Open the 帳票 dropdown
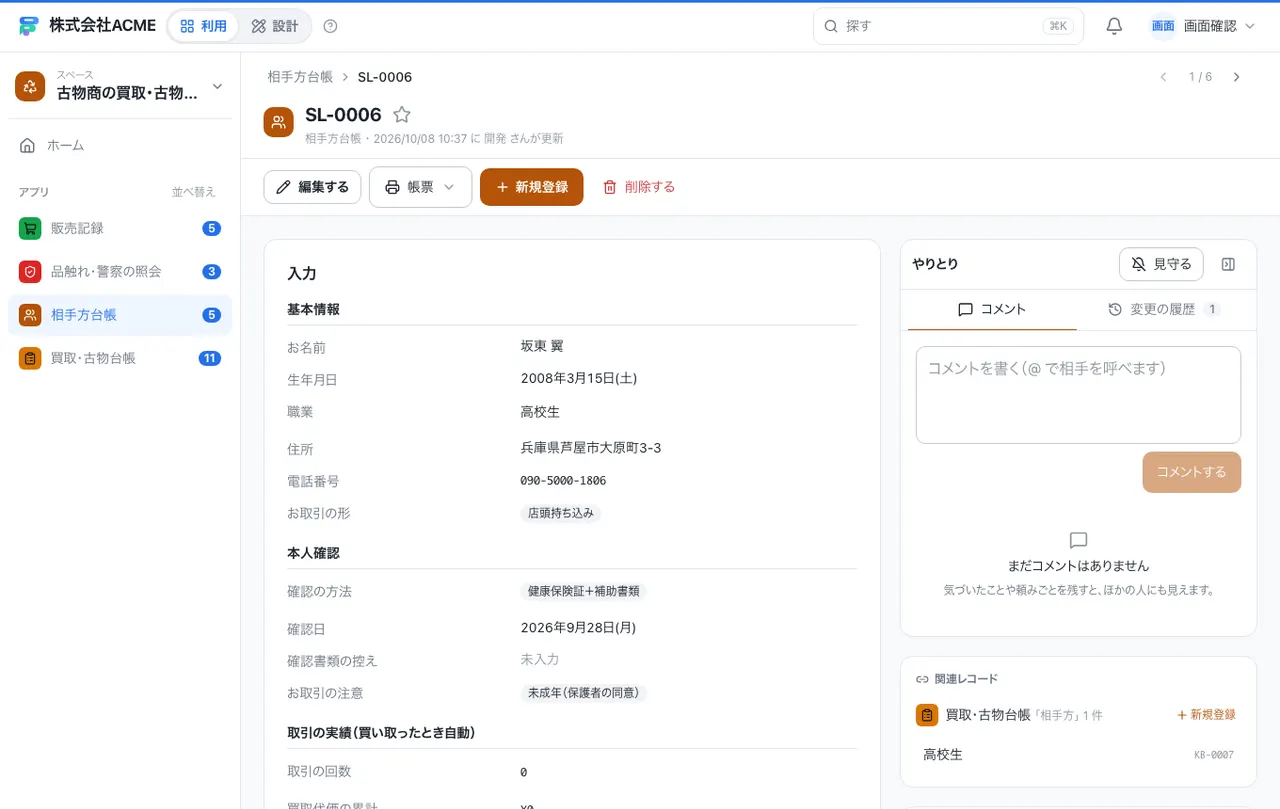This screenshot has width=1280, height=809. pos(420,187)
